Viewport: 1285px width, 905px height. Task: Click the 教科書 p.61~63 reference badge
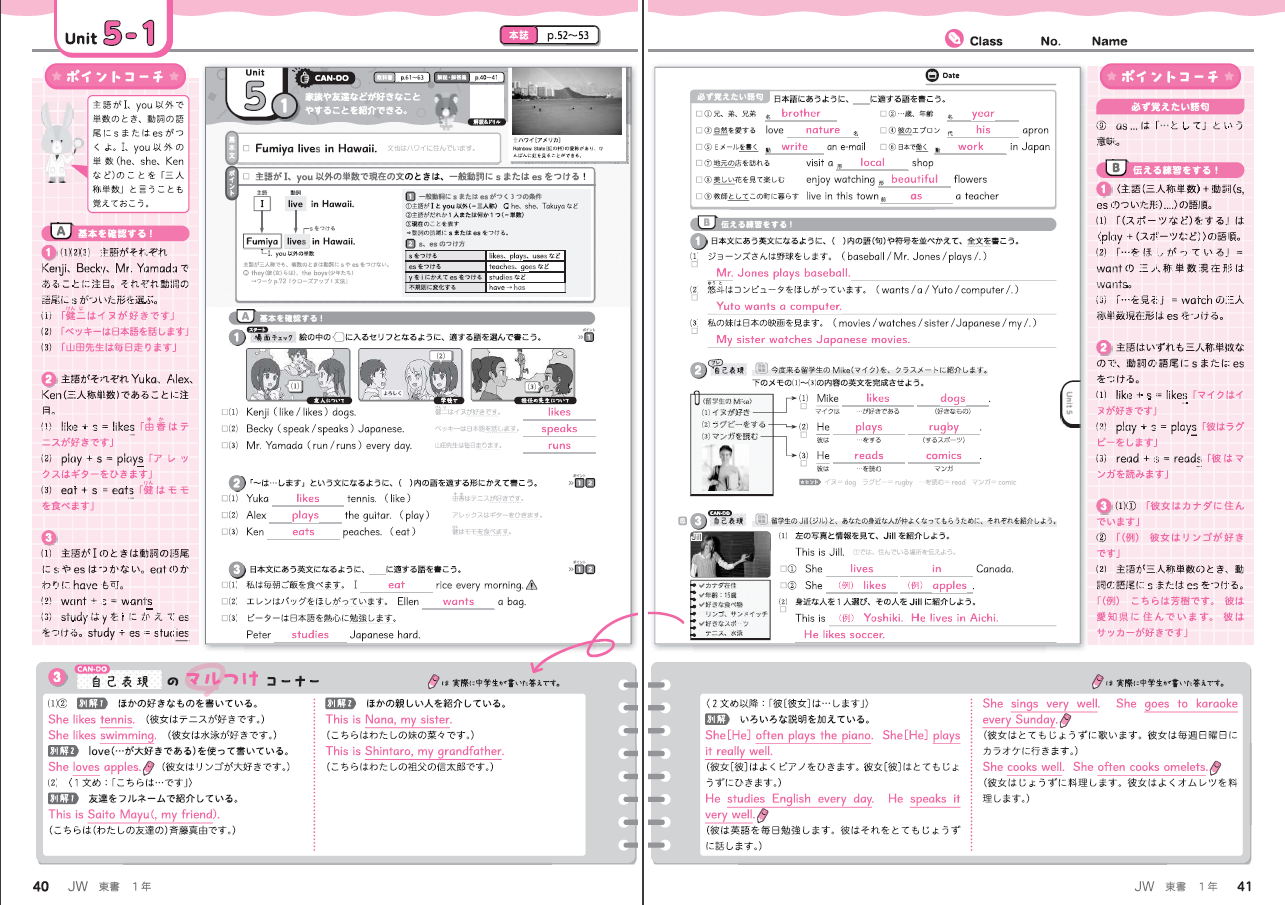point(401,76)
